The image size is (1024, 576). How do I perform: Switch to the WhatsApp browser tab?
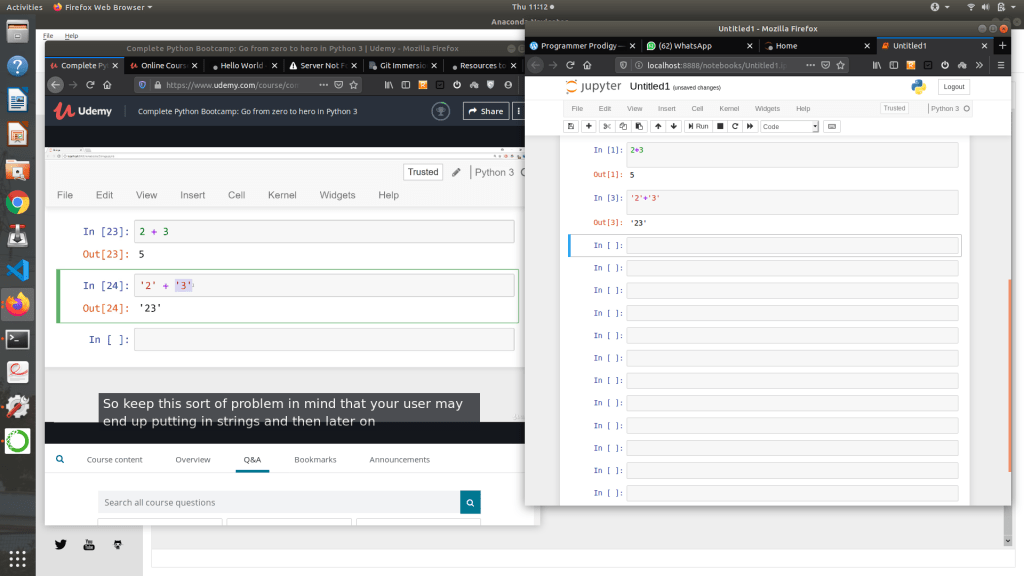pos(692,46)
